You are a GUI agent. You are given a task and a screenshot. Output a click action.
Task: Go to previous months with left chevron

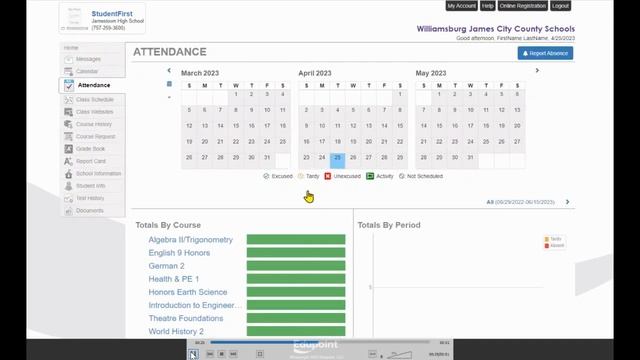169,71
